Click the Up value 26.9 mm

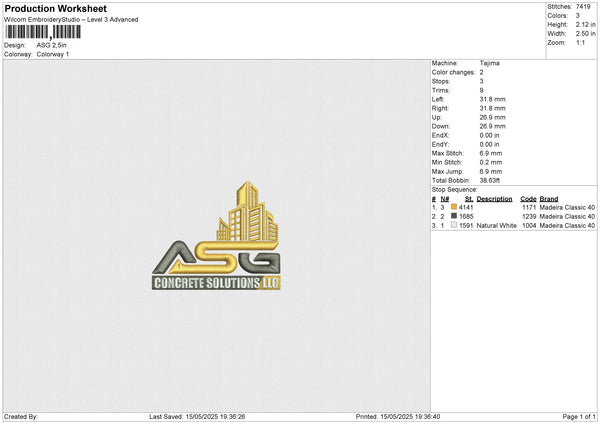tap(492, 117)
